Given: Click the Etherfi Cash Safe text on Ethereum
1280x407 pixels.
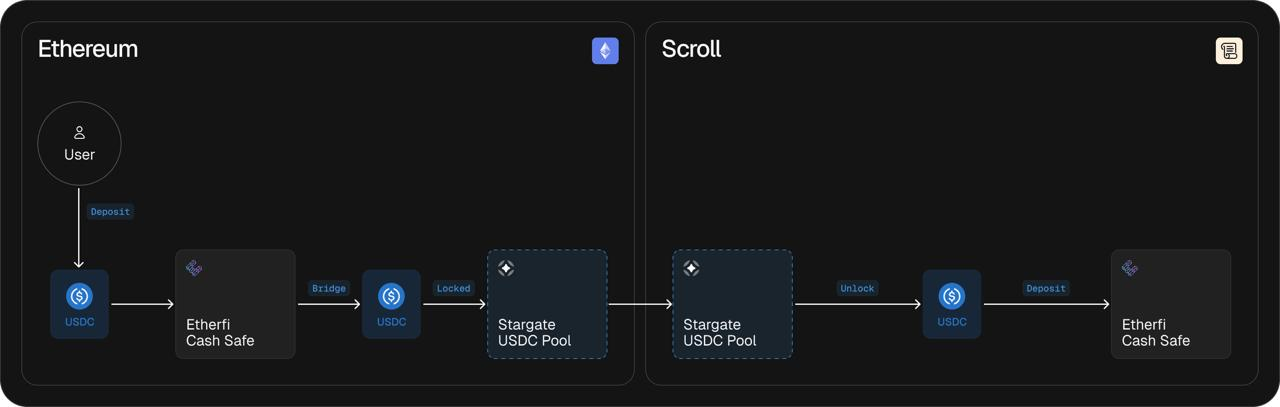Looking at the screenshot, I should [x=220, y=333].
